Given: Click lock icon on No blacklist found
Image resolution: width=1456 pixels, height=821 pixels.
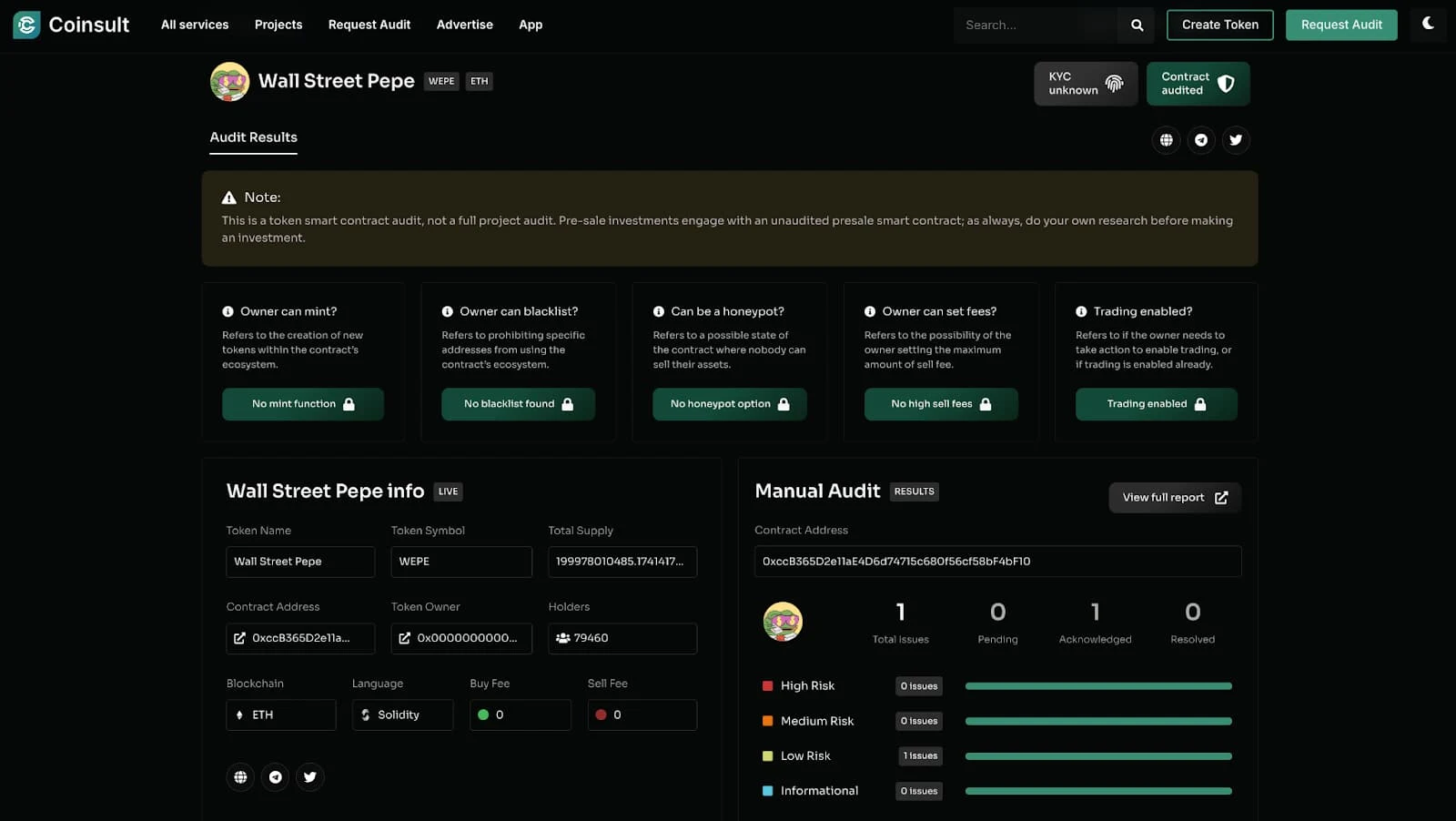Looking at the screenshot, I should (x=567, y=404).
